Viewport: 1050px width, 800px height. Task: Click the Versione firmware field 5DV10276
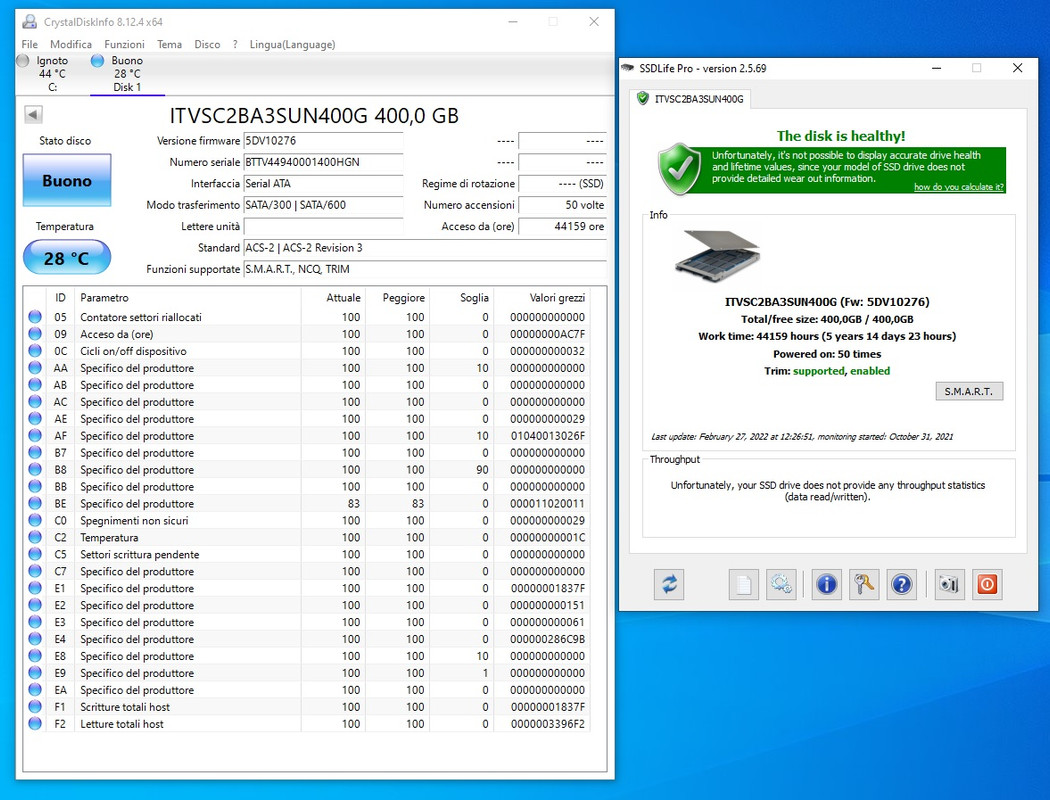(323, 141)
